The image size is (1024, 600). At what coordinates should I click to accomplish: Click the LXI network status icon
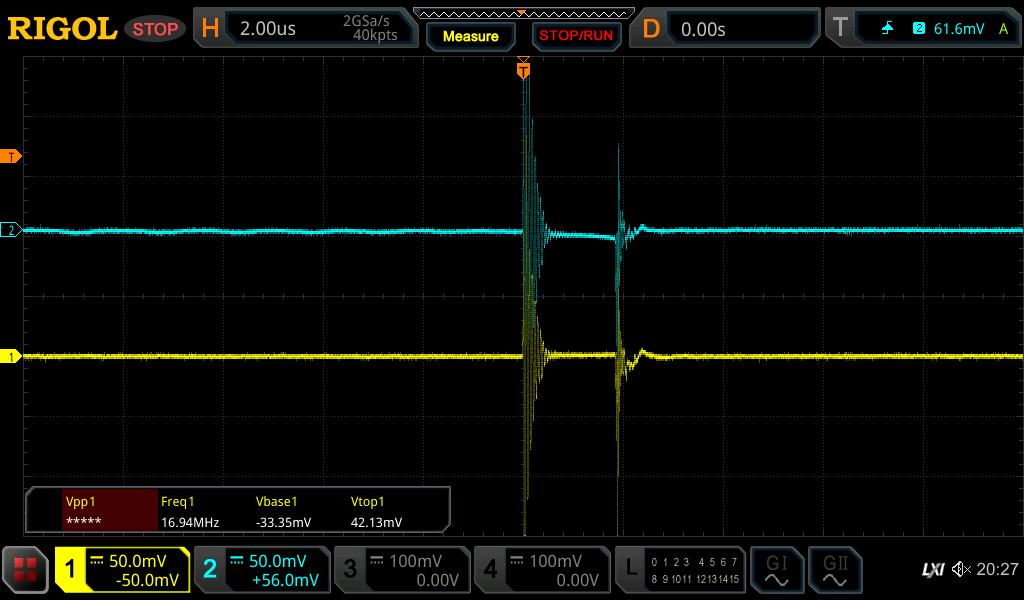pos(932,570)
